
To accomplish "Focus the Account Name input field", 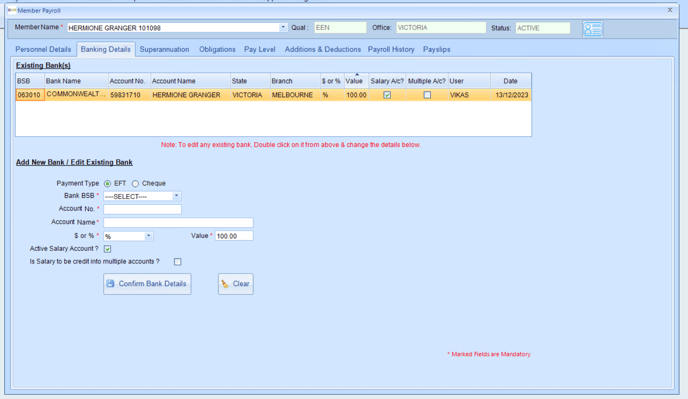I will pyautogui.click(x=178, y=223).
